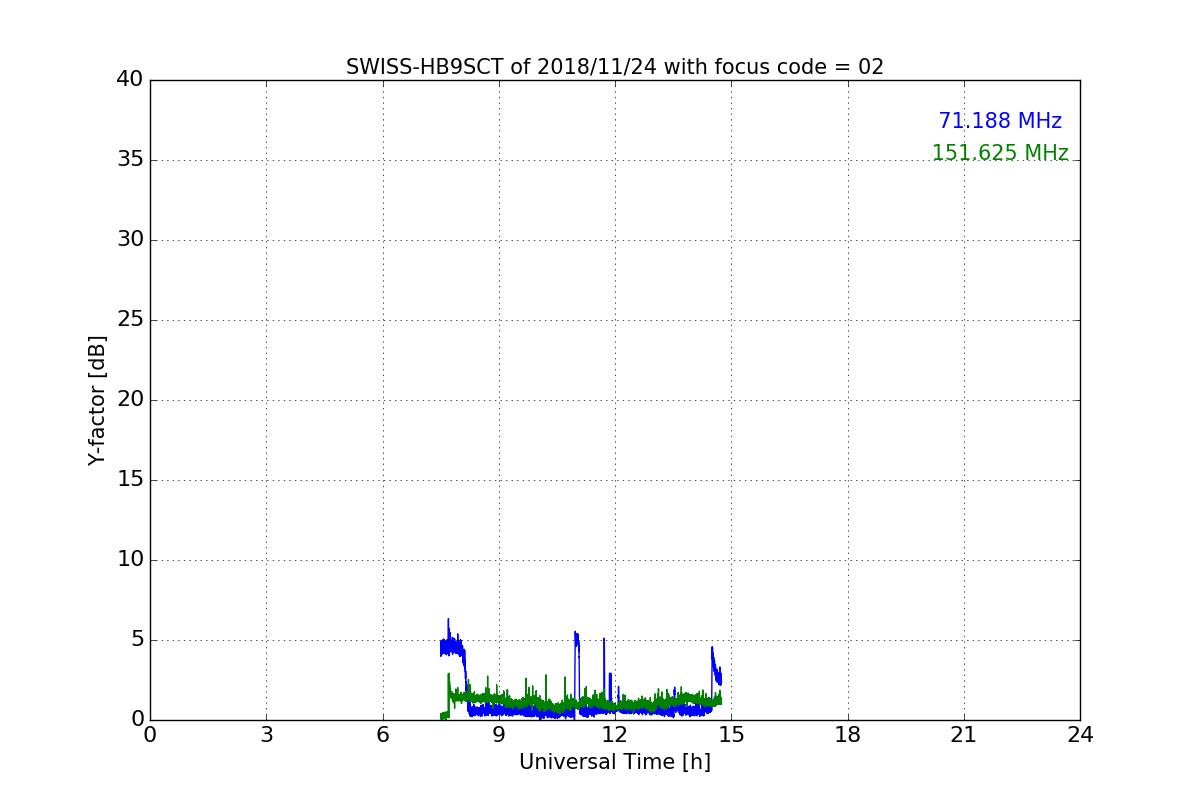Click x-axis tick value 3

[266, 735]
